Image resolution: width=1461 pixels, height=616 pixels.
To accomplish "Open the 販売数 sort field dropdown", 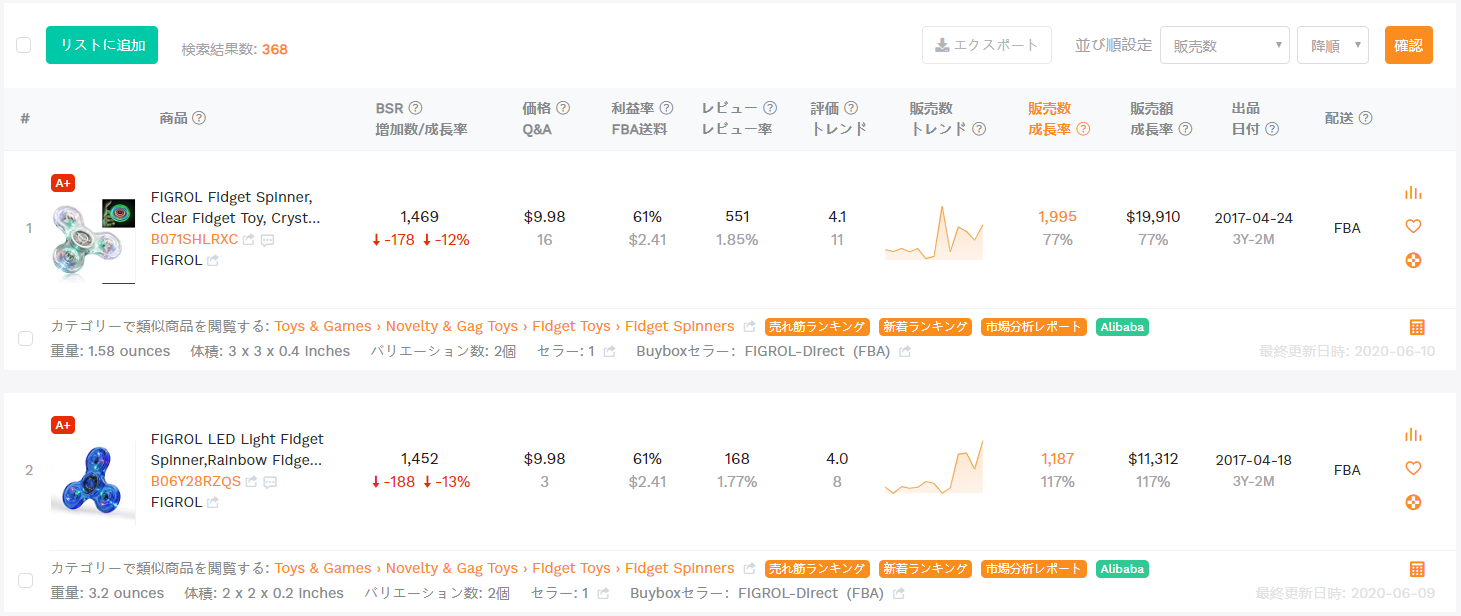I will pos(1225,45).
